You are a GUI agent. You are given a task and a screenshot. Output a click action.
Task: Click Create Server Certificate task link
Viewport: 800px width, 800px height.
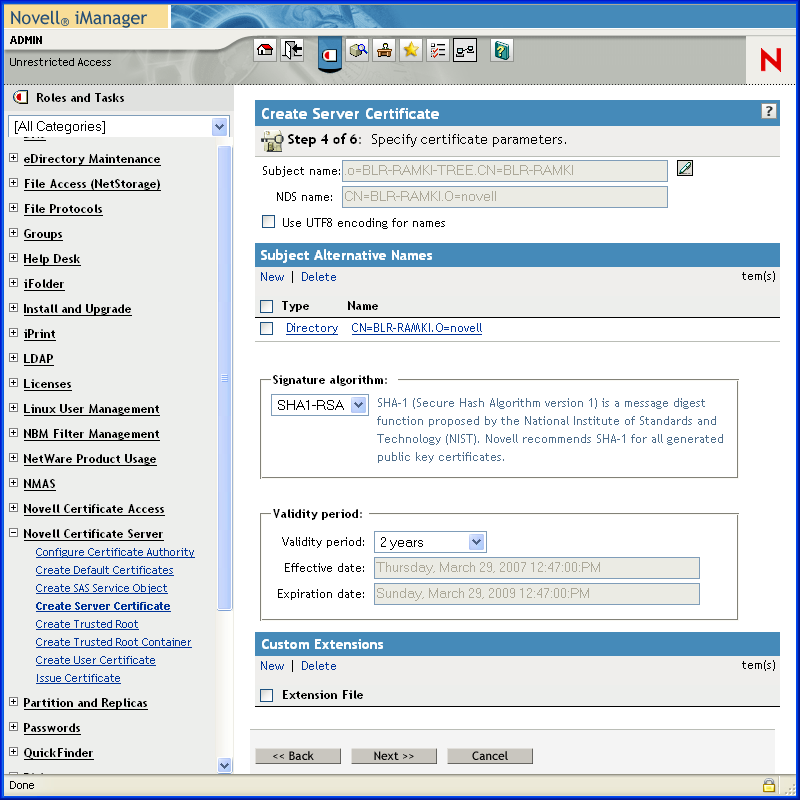click(x=103, y=606)
